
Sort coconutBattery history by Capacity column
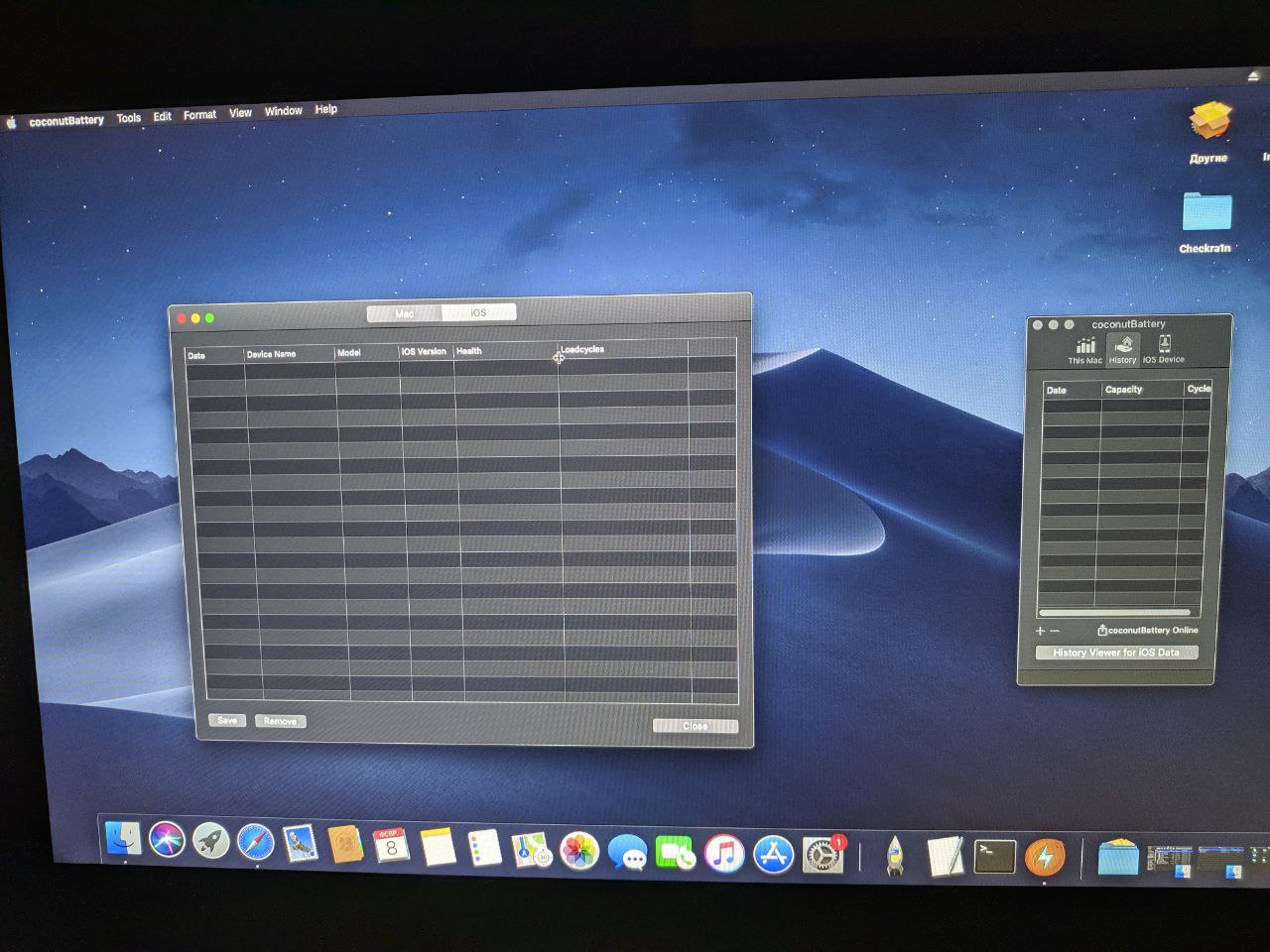tap(1142, 390)
